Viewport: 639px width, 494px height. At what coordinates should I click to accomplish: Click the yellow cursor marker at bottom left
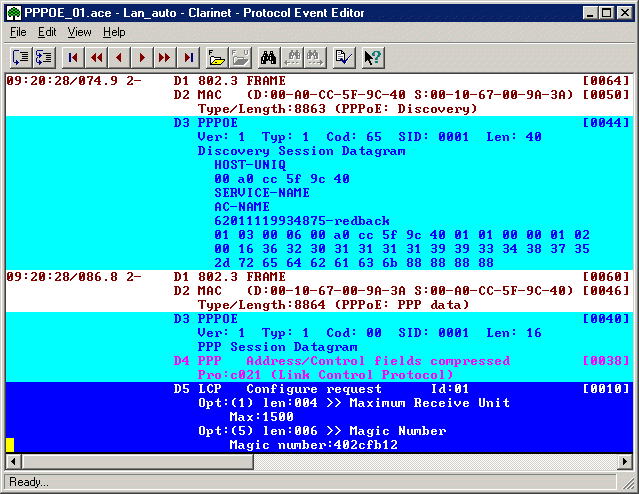[x=10, y=445]
